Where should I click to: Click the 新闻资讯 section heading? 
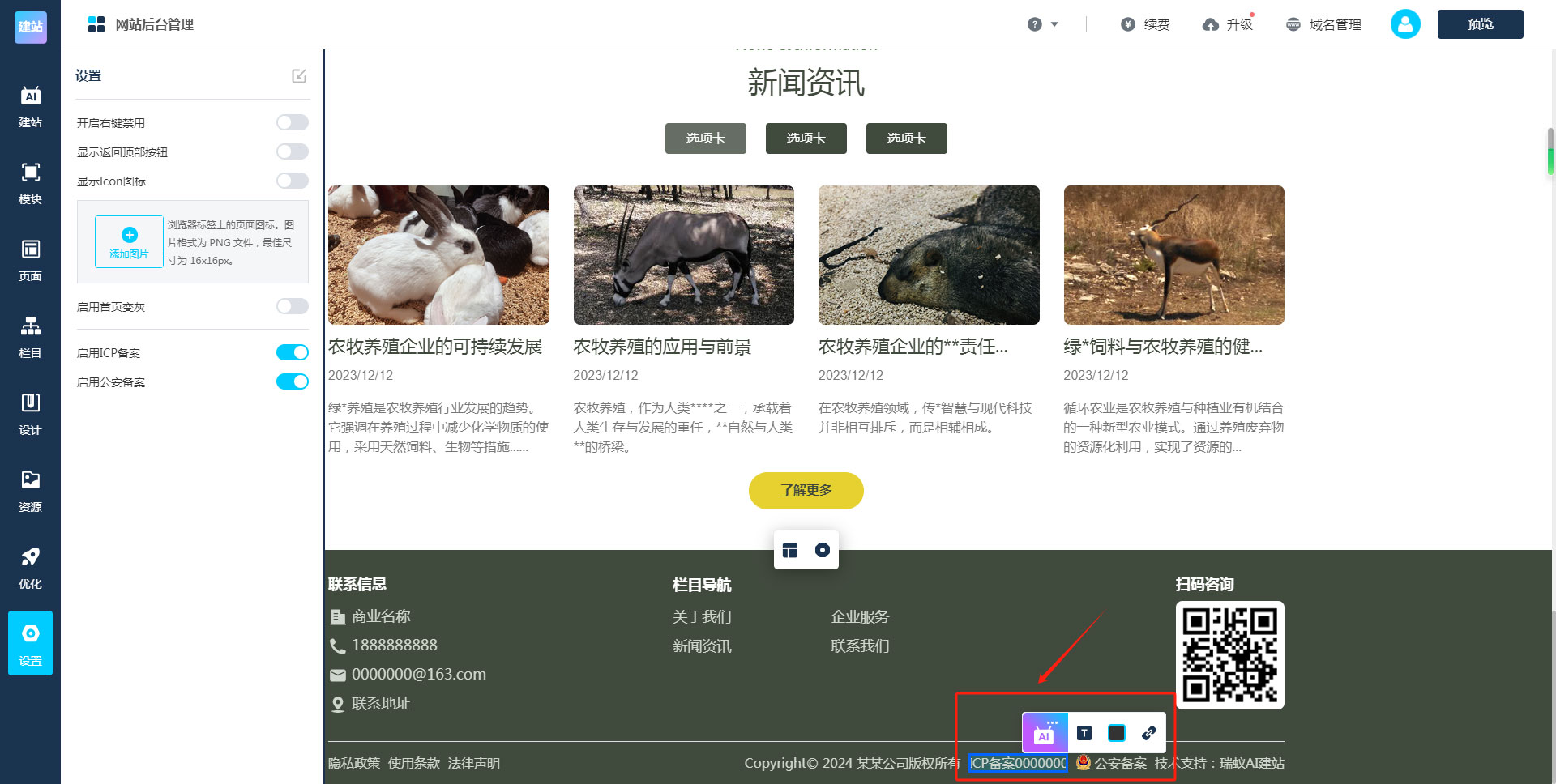806,83
